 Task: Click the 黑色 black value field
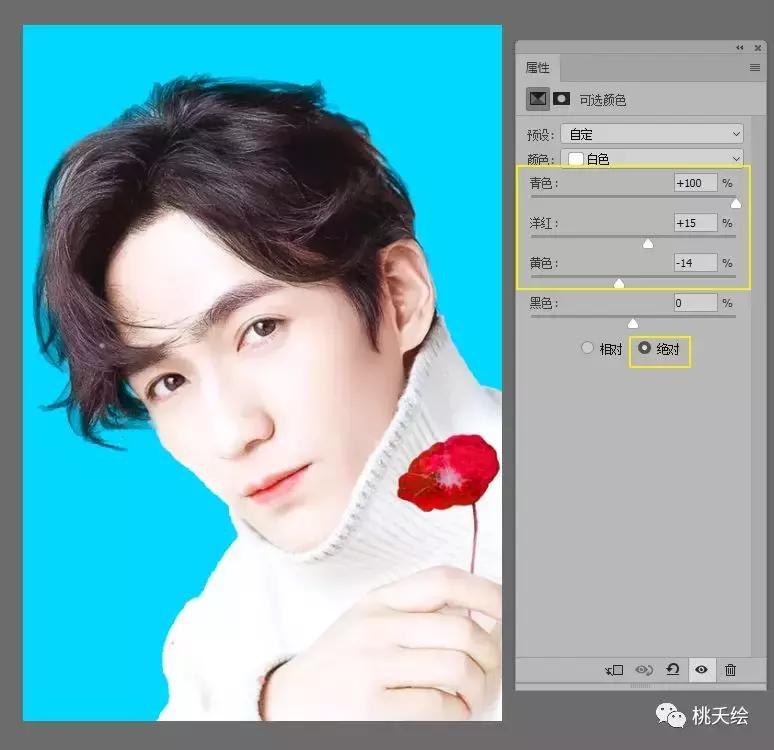[696, 303]
